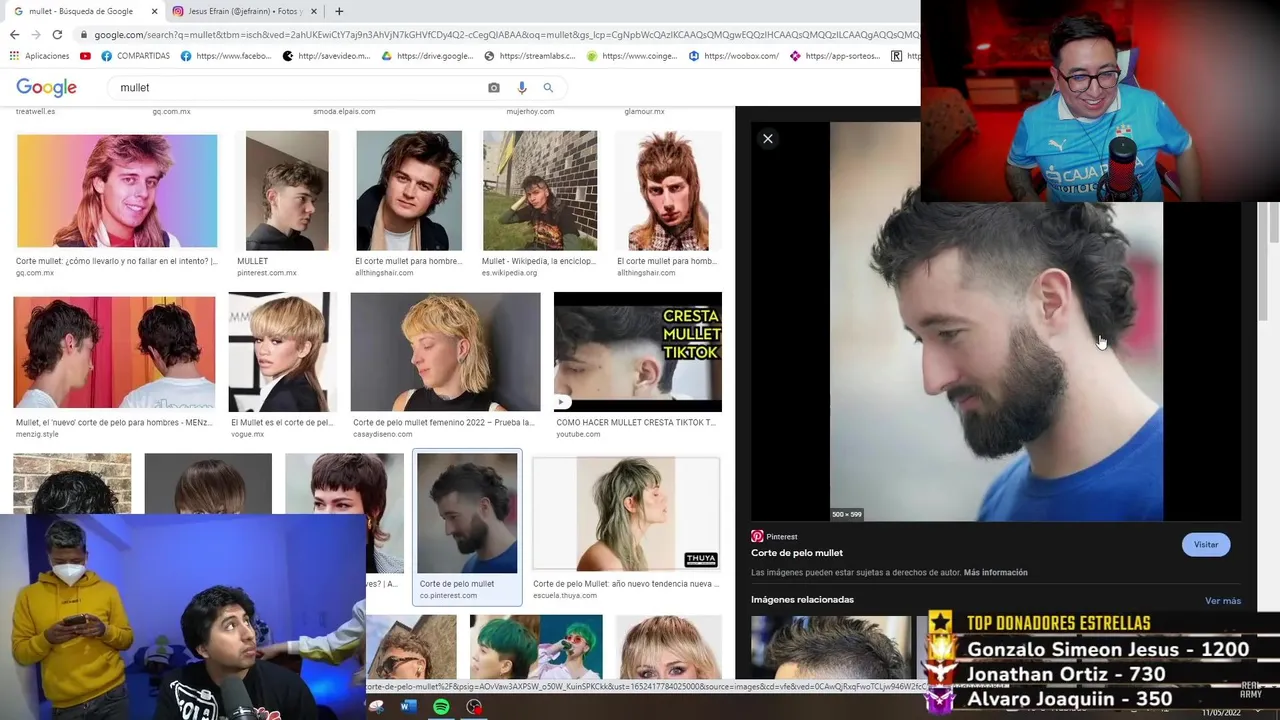Switch to the Jesus Efrain Instagram tab
The height and width of the screenshot is (720, 1280).
243,11
